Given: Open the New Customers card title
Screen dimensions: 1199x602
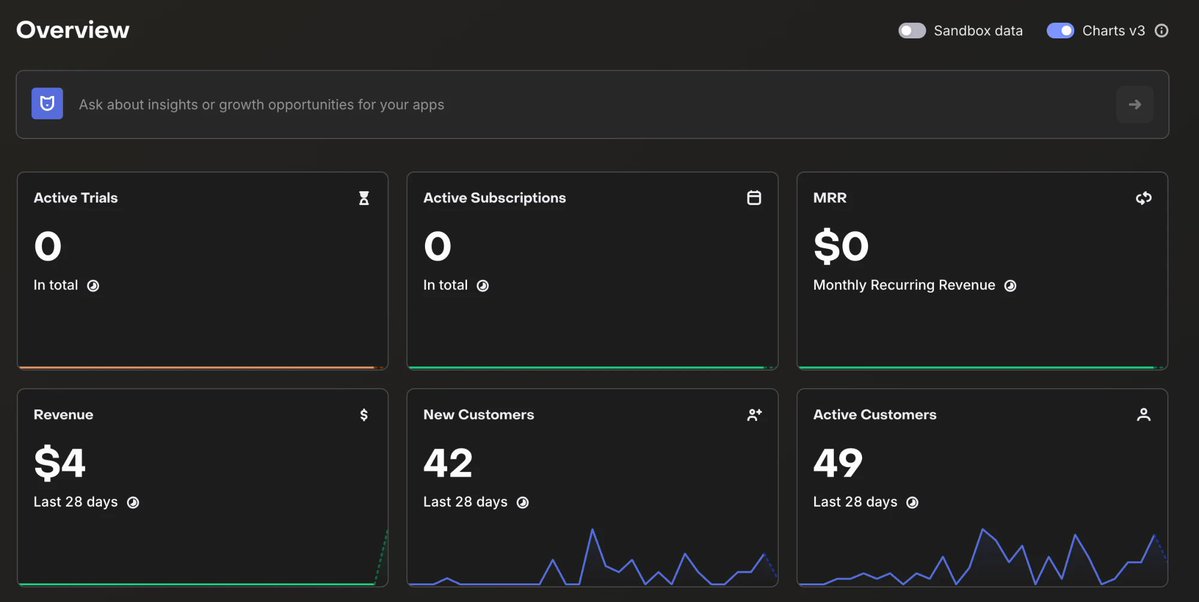Looking at the screenshot, I should click(479, 415).
